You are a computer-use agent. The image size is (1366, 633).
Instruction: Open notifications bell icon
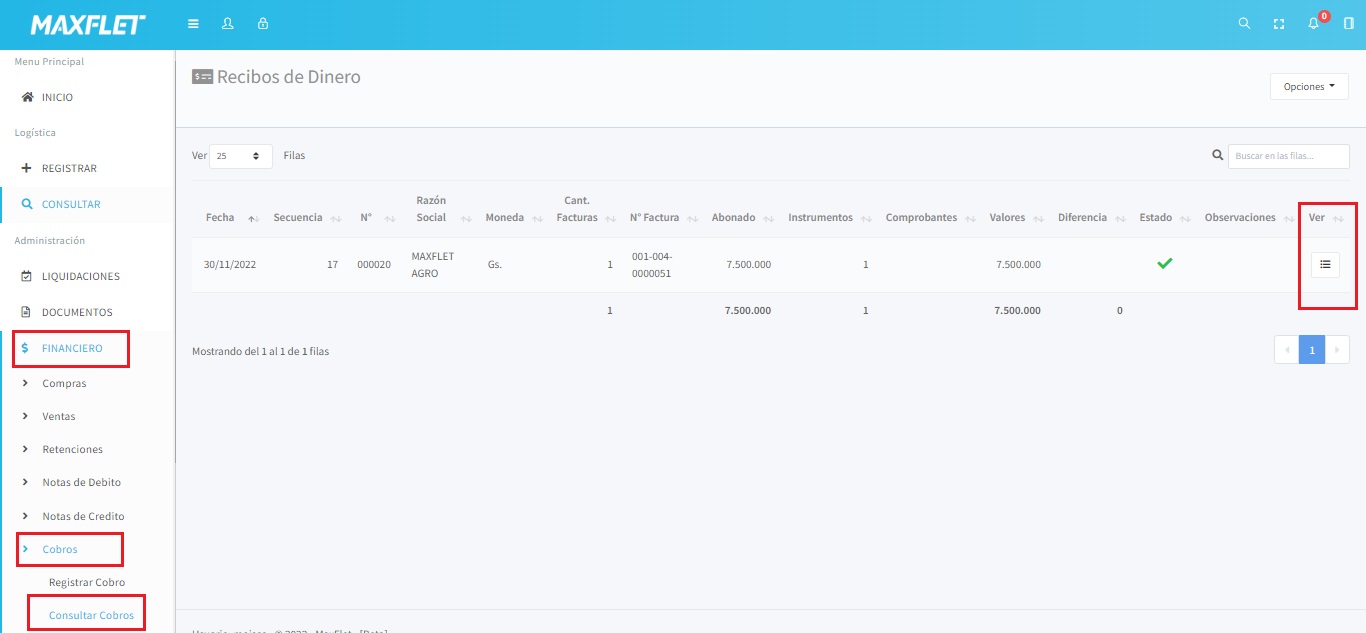[1314, 24]
